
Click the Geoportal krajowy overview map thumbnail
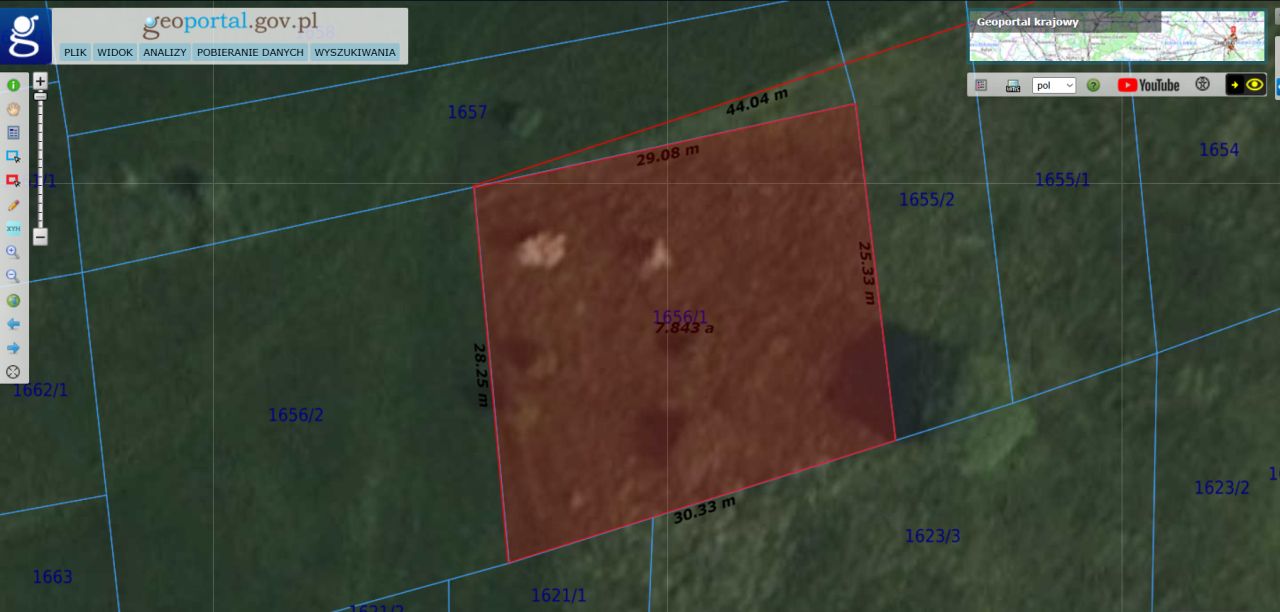1116,37
